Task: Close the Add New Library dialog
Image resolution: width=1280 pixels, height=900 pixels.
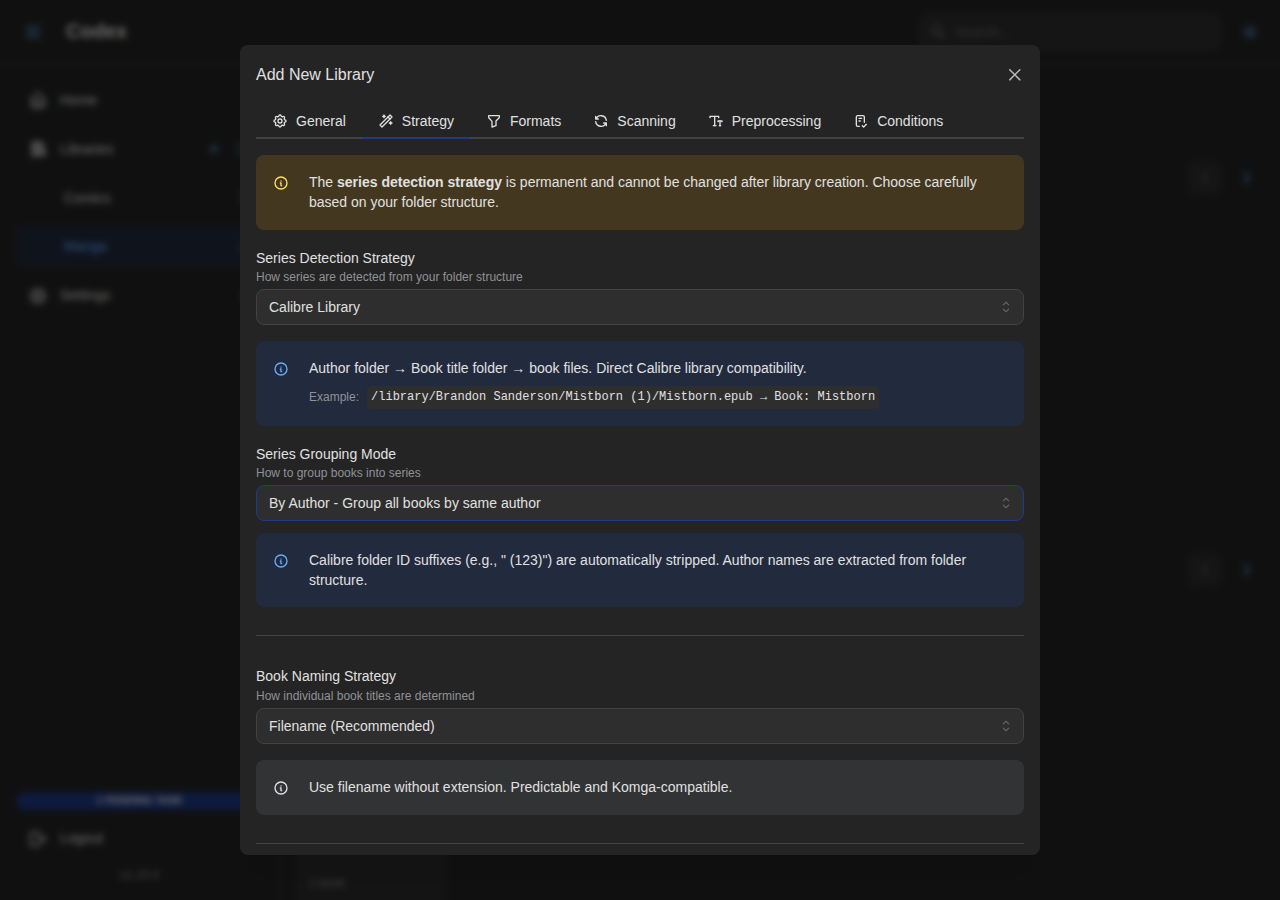Action: tap(1014, 75)
